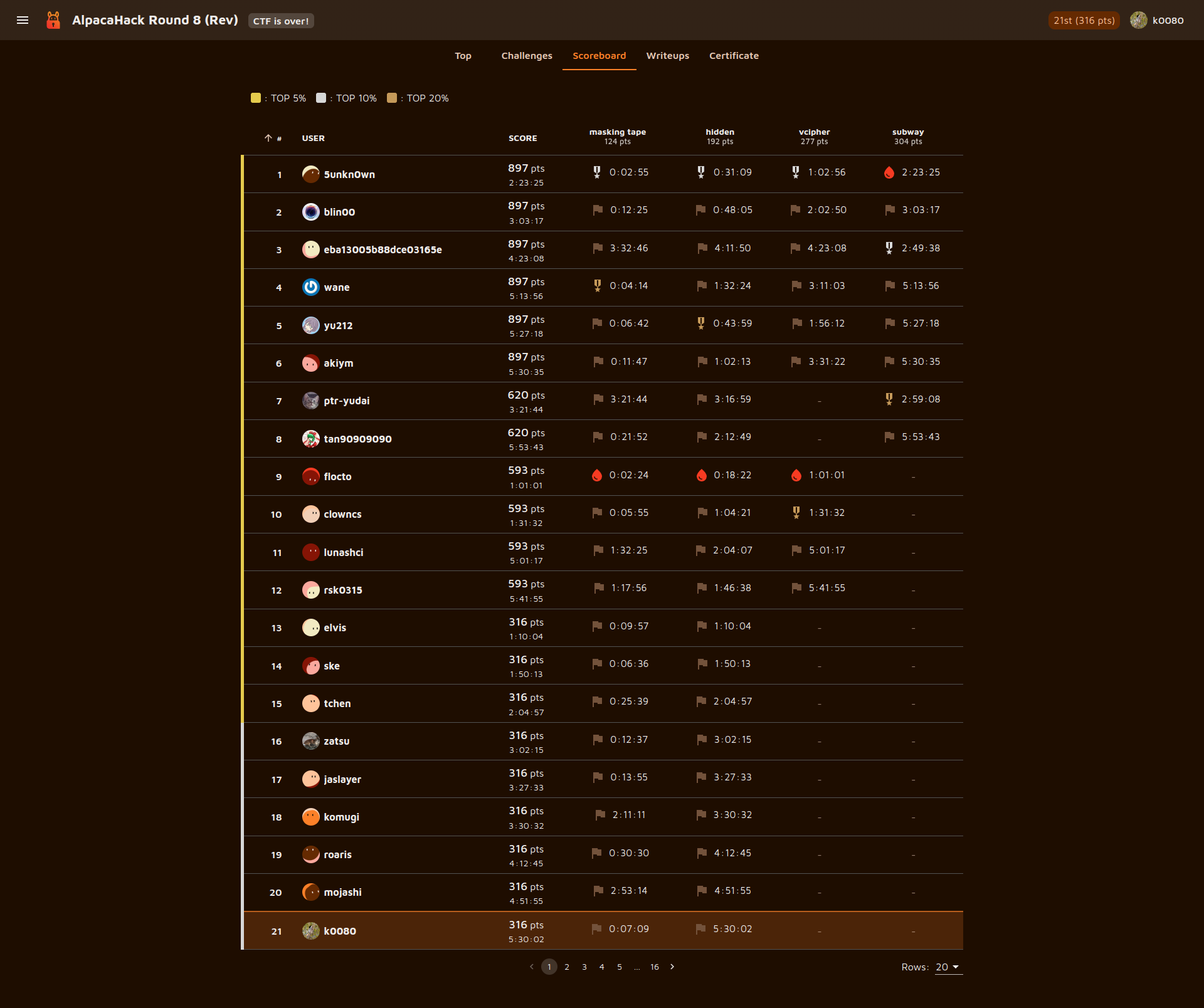1204x1008 pixels.
Task: Switch to the Challenges tab
Action: (x=526, y=56)
